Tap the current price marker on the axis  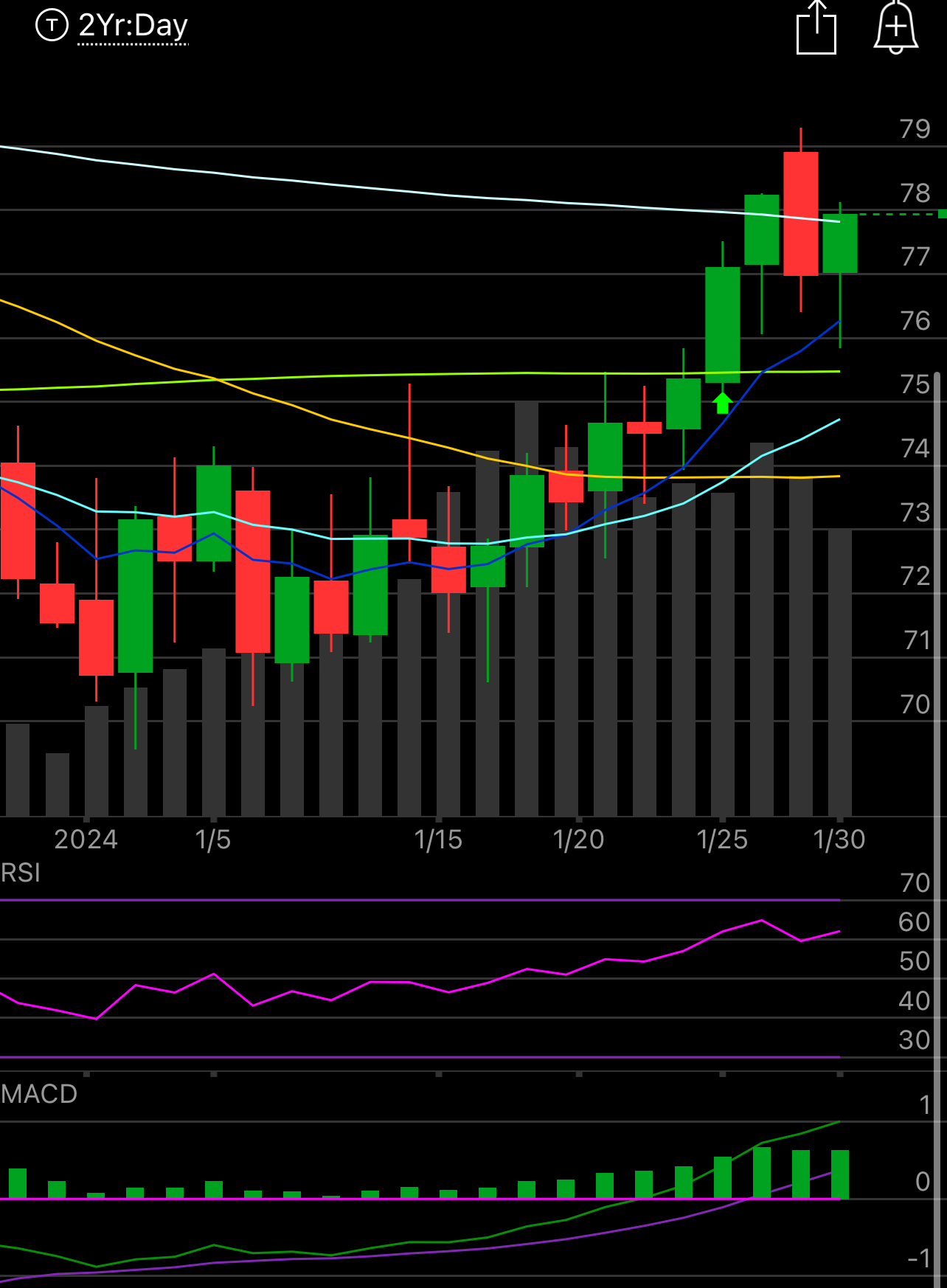point(942,214)
